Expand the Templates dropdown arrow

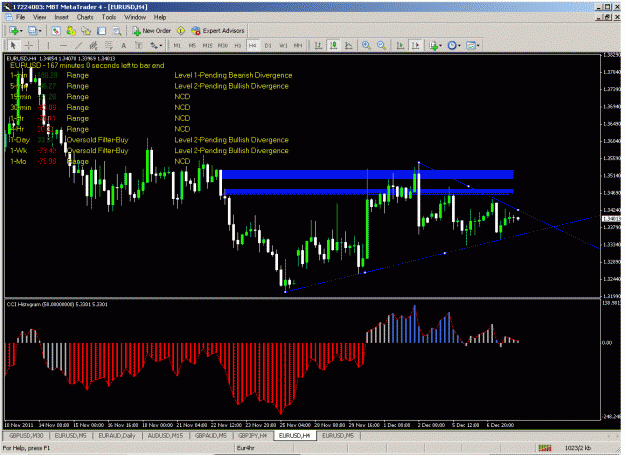tap(478, 45)
